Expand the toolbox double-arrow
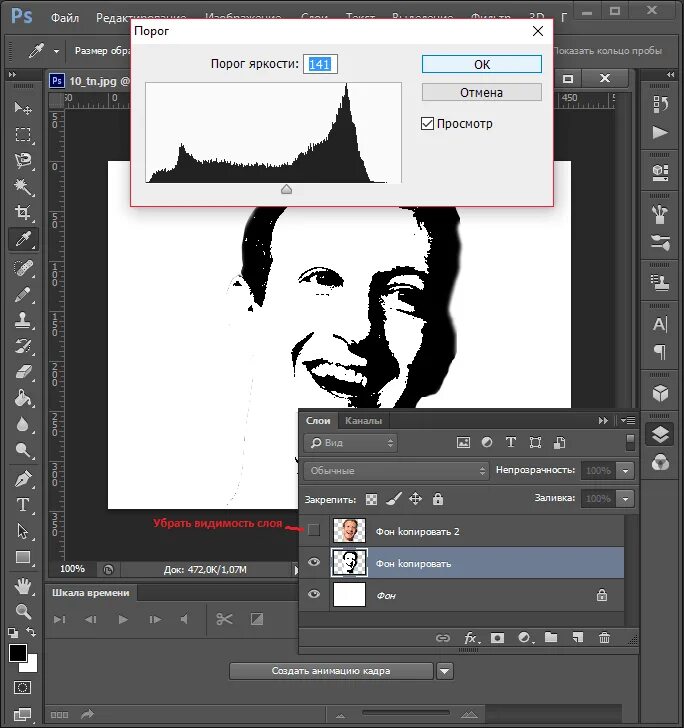 [x=13, y=74]
